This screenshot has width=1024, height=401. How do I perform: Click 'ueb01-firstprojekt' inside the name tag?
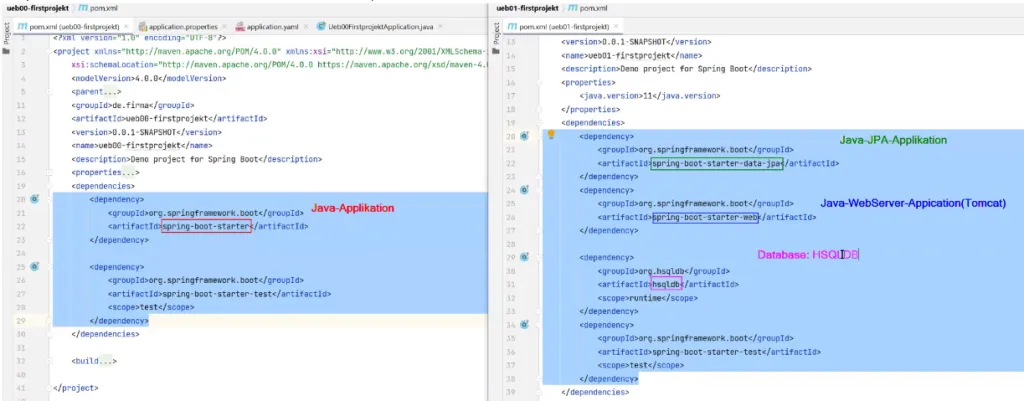(x=628, y=56)
